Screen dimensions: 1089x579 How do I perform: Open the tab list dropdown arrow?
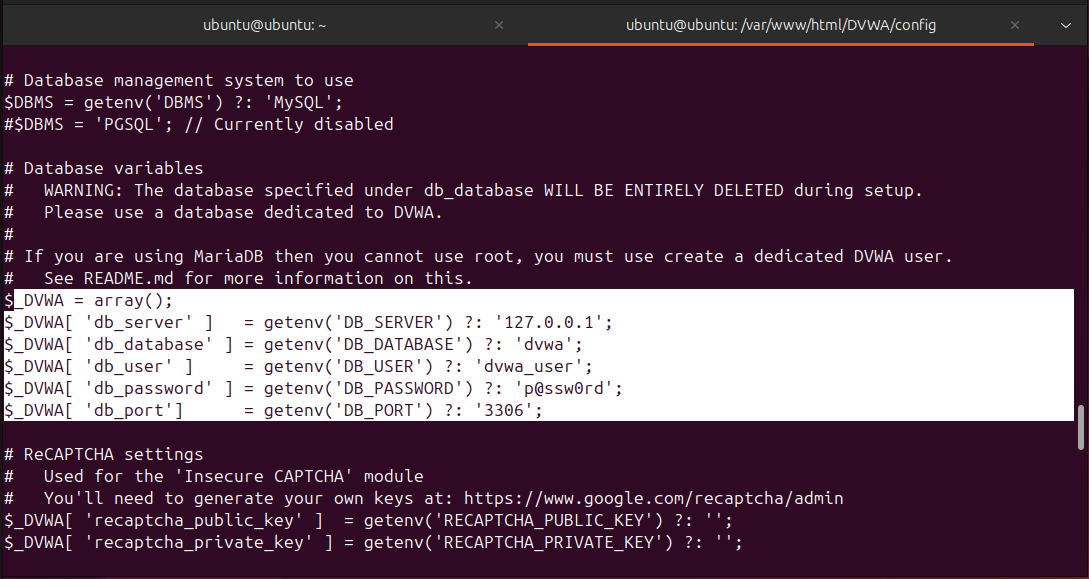(x=1065, y=26)
